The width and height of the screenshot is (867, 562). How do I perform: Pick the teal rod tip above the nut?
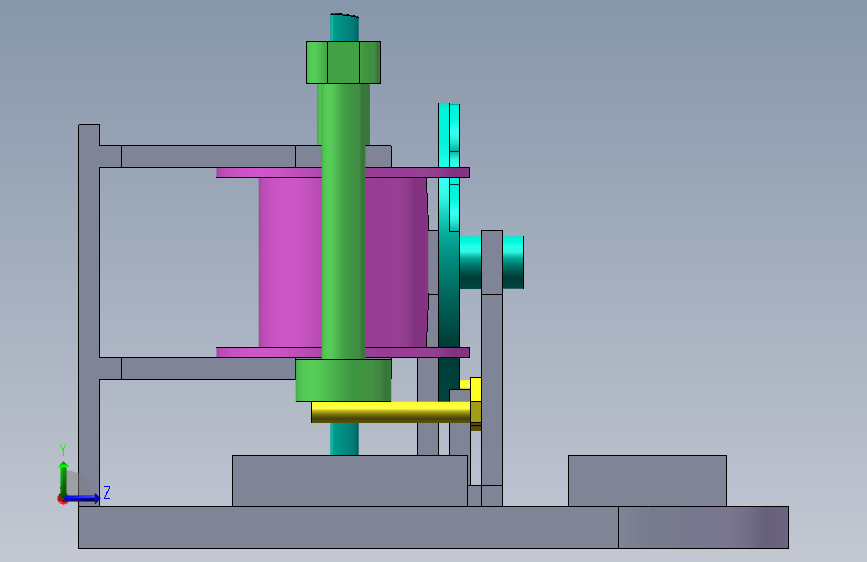[344, 28]
